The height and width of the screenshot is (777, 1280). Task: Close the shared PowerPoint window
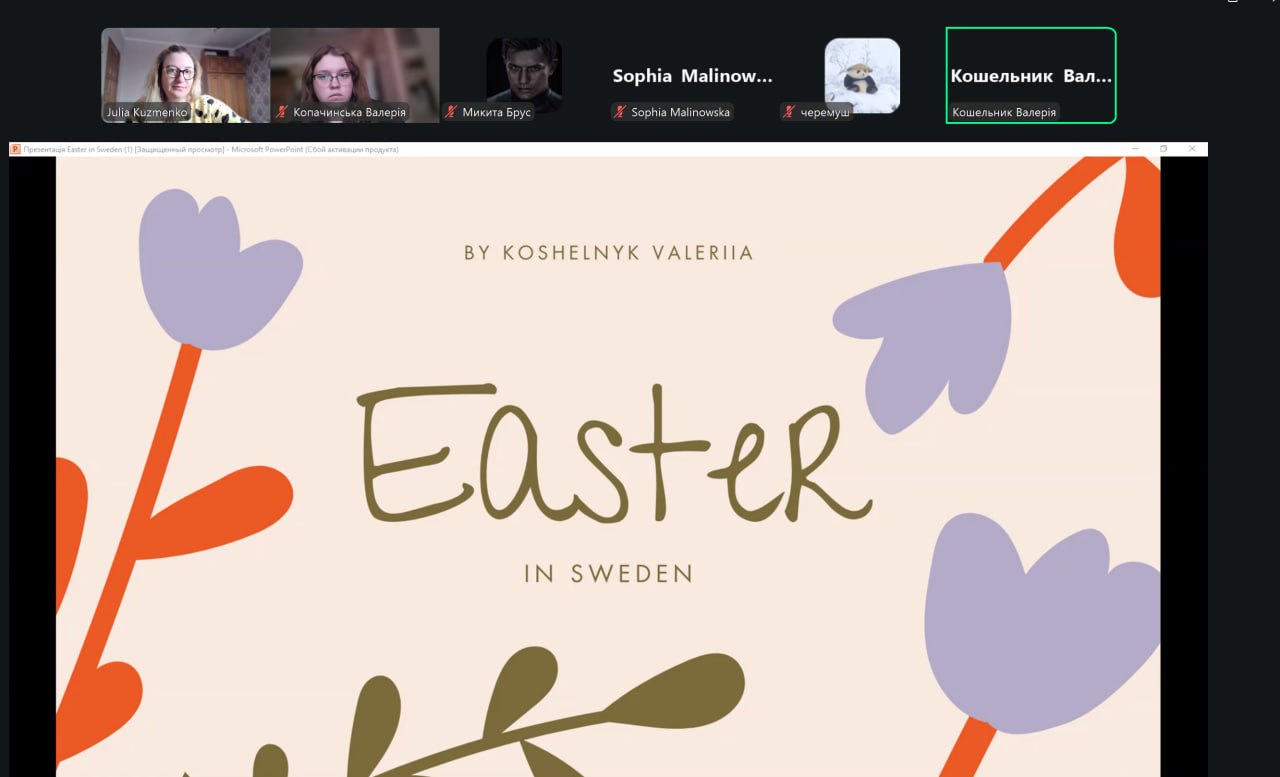pyautogui.click(x=1192, y=149)
